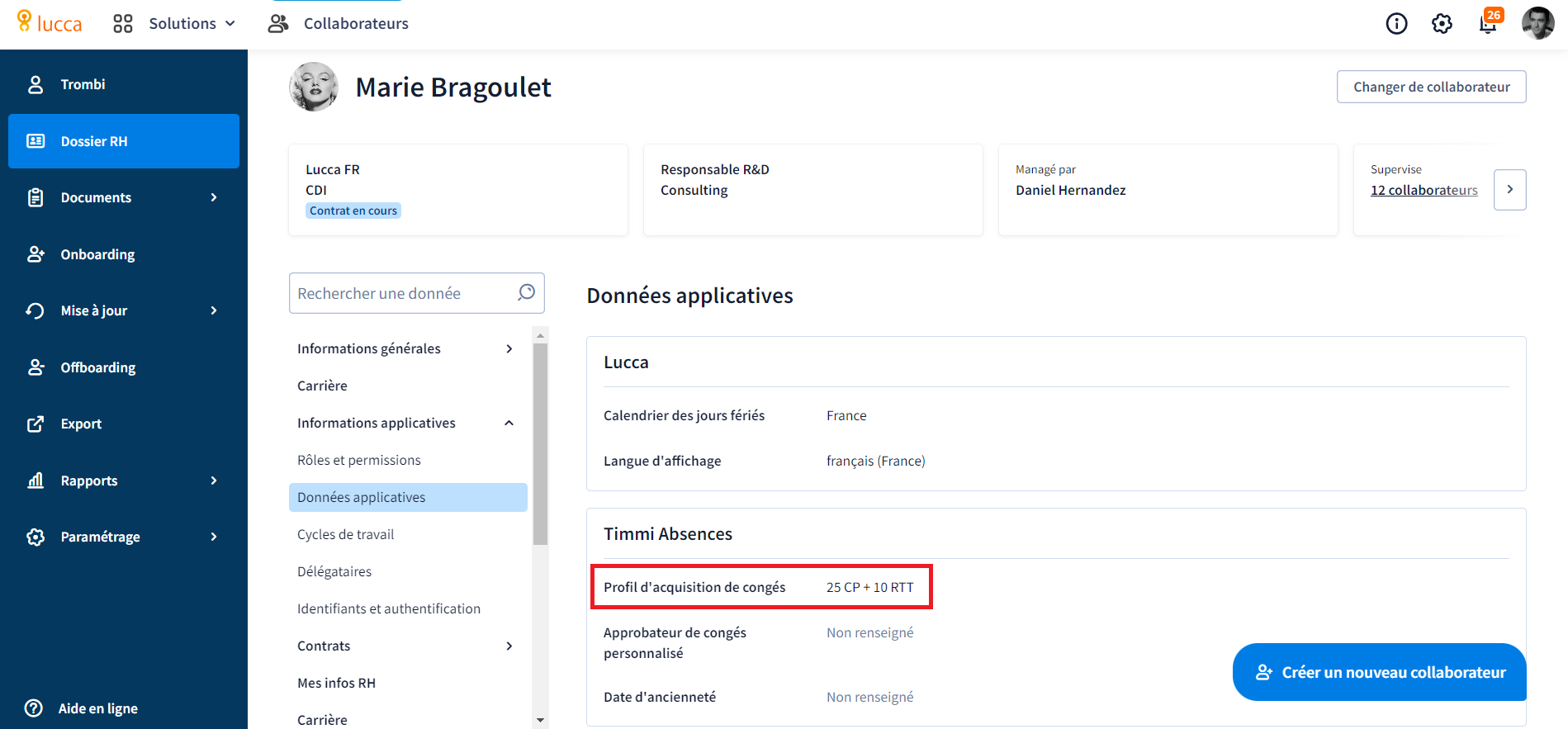The height and width of the screenshot is (729, 1568).
Task: Click the data list scrollbar thumb
Action: point(540,444)
